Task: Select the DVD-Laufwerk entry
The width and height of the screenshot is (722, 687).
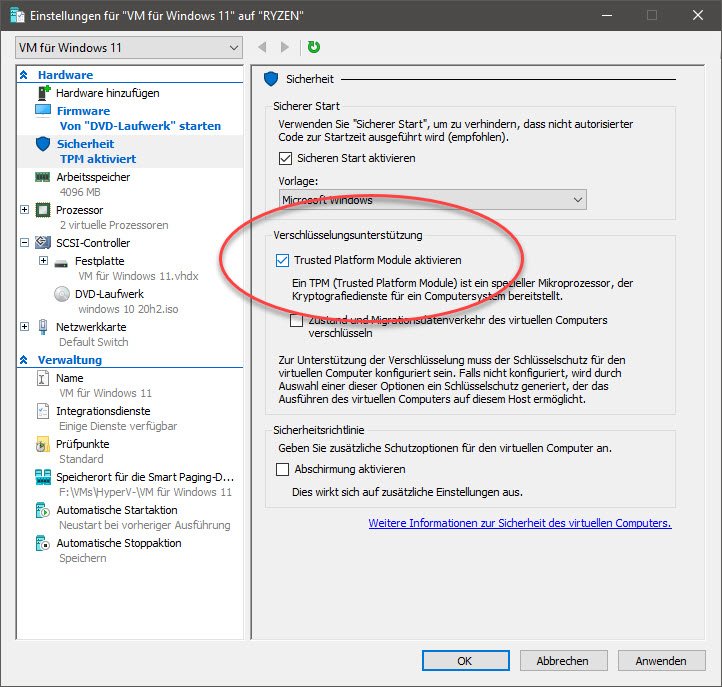Action: pyautogui.click(x=109, y=294)
